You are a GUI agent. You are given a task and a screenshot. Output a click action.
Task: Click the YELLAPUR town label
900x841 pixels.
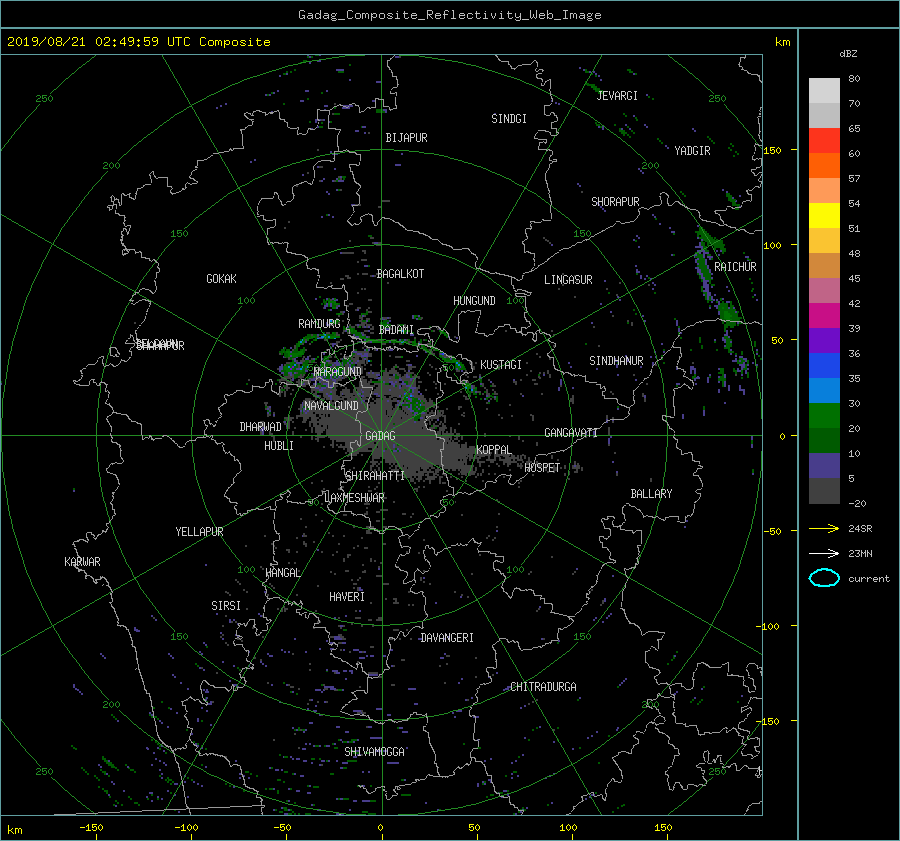click(199, 532)
